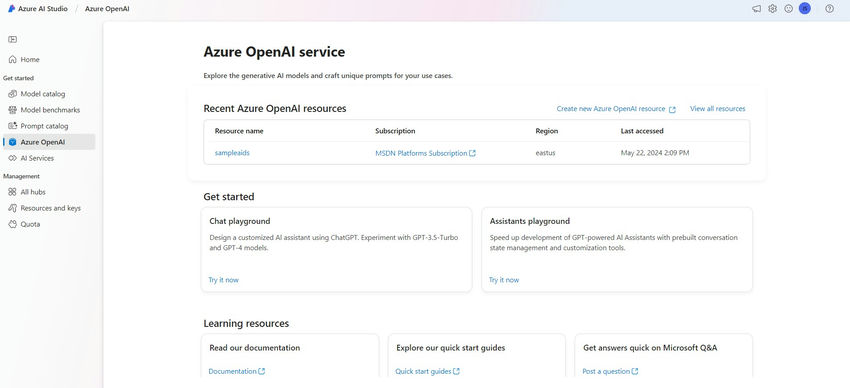Click the Prompt catalog icon

point(12,126)
